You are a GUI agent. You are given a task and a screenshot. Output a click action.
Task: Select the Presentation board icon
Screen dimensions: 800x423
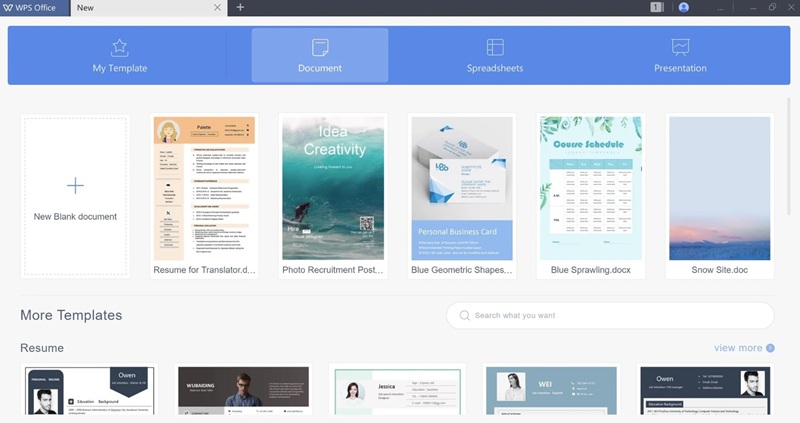click(x=680, y=47)
